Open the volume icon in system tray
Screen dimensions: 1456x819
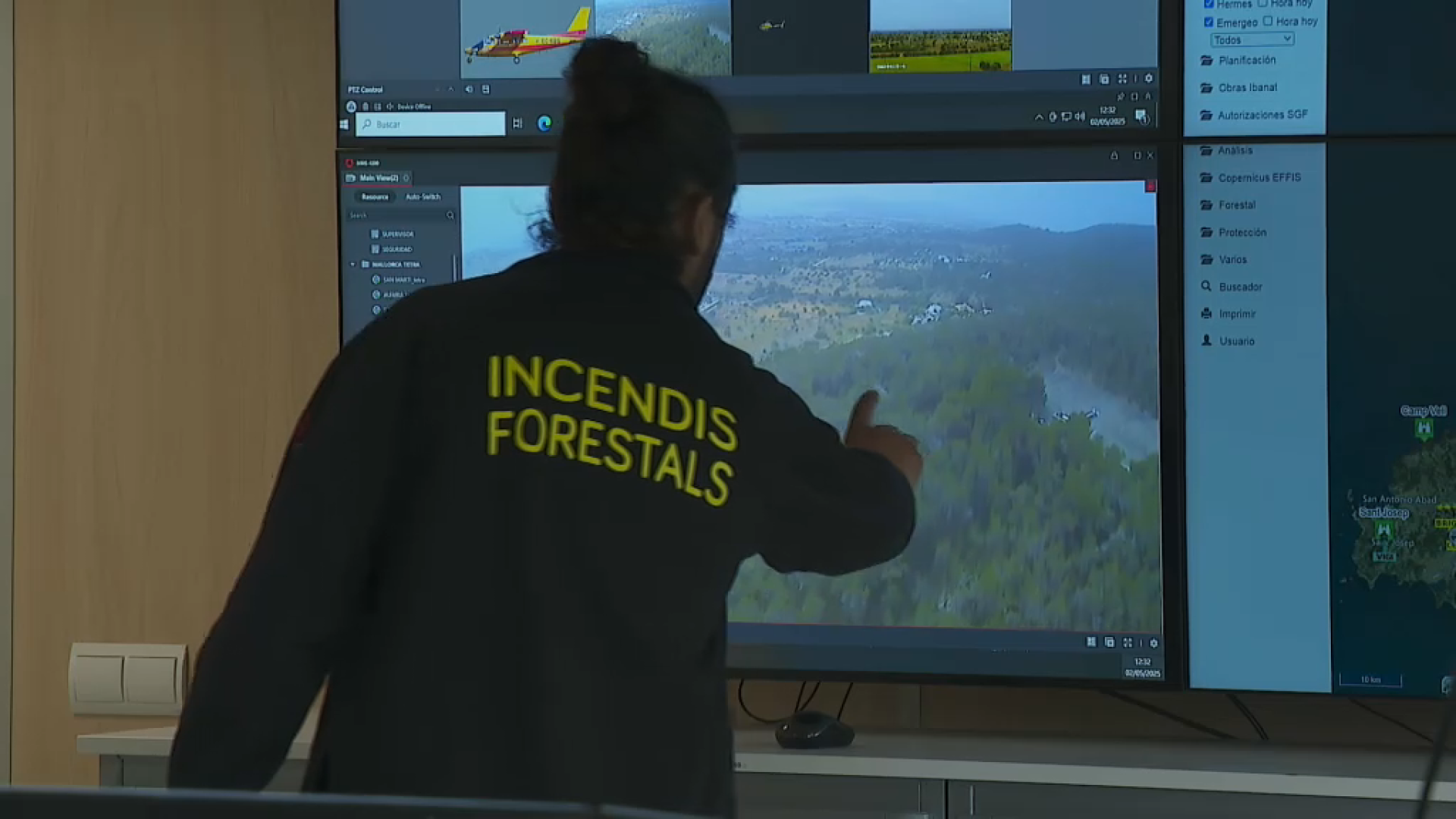(x=1080, y=116)
